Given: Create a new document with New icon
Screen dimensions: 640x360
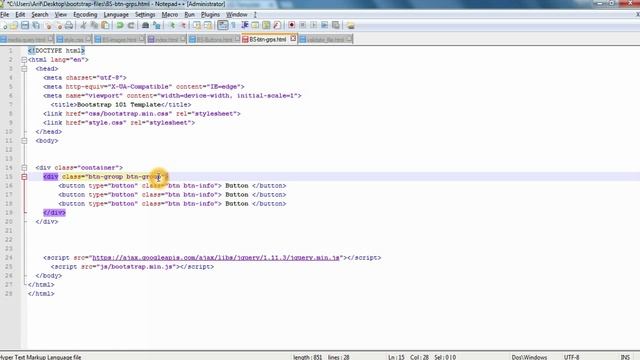Looking at the screenshot, I should click(4, 25).
